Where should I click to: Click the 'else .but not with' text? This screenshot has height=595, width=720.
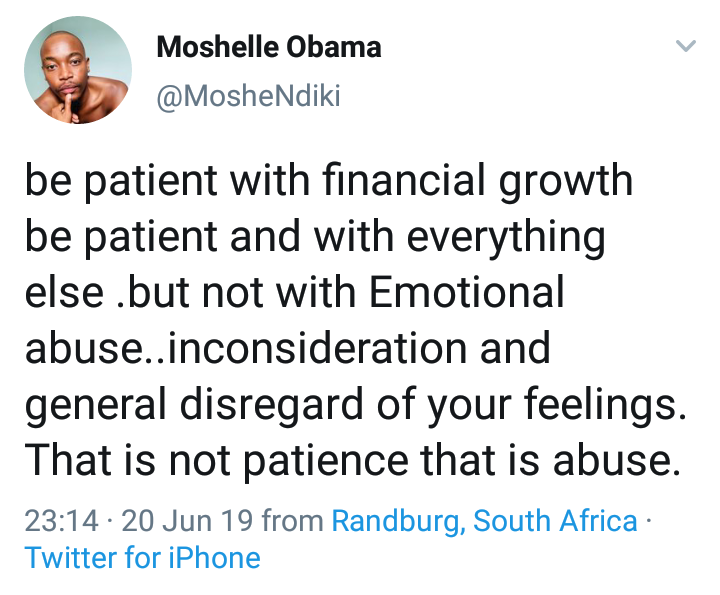pyautogui.click(x=191, y=292)
